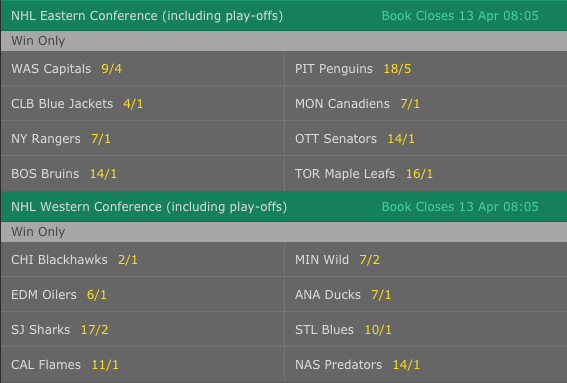Select MON Canadiens 7/1 odds
Image resolution: width=567 pixels, height=383 pixels.
426,103
